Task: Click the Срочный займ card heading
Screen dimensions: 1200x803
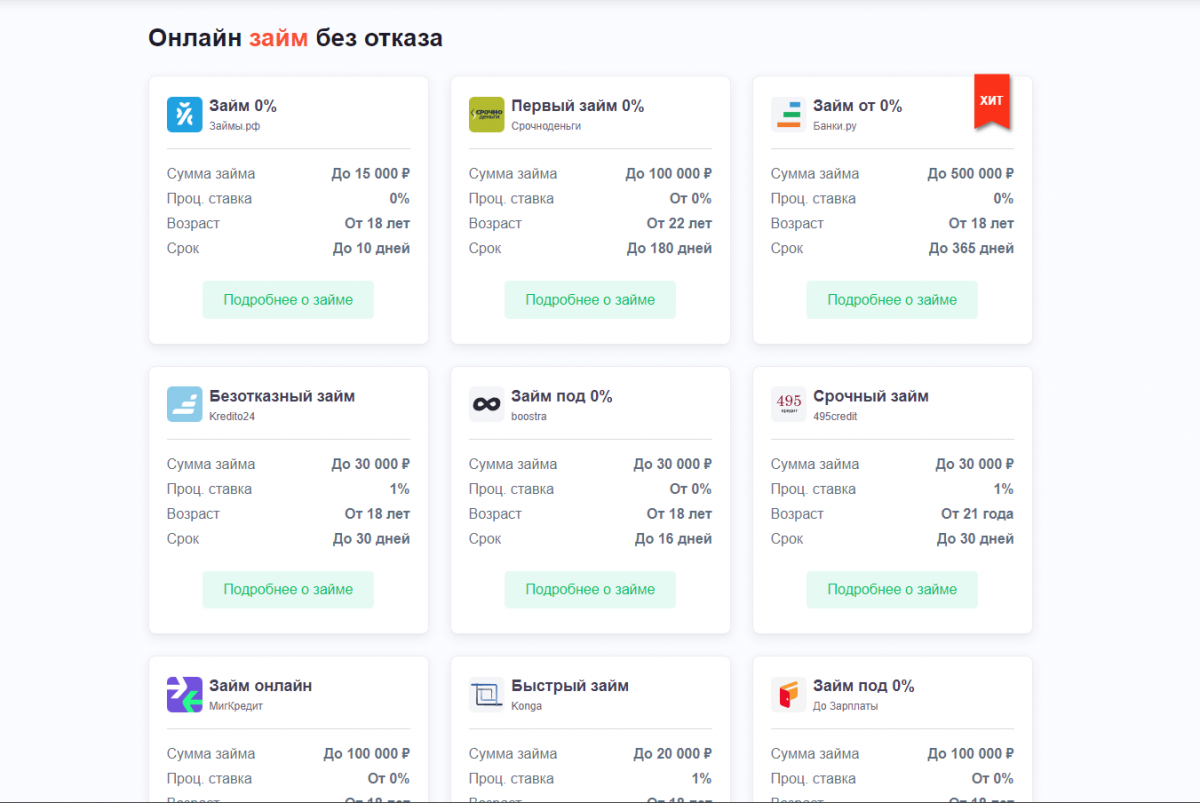Action: [870, 396]
